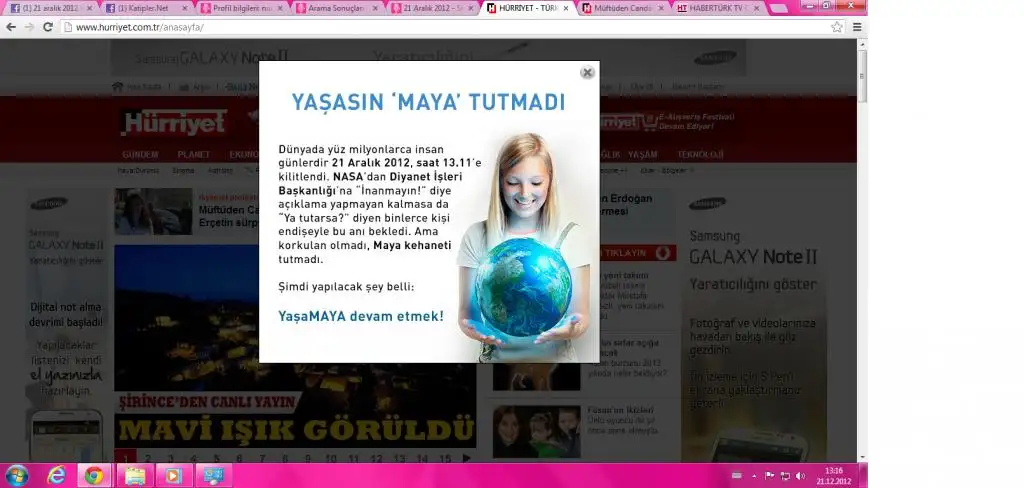Click the 'YaşaMAYA devam etmek!' text in popup
Viewport: 1024px width, 488px height.
(x=361, y=316)
